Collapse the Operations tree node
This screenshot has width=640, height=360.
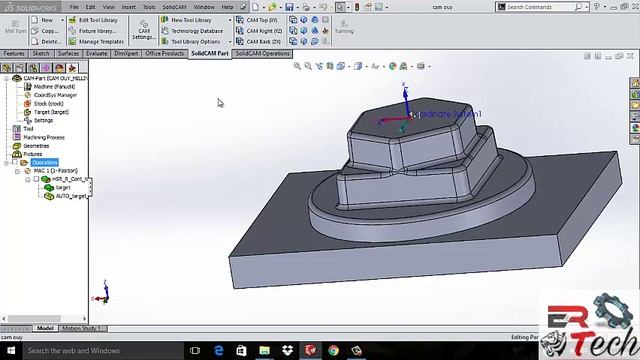[x=6, y=163]
